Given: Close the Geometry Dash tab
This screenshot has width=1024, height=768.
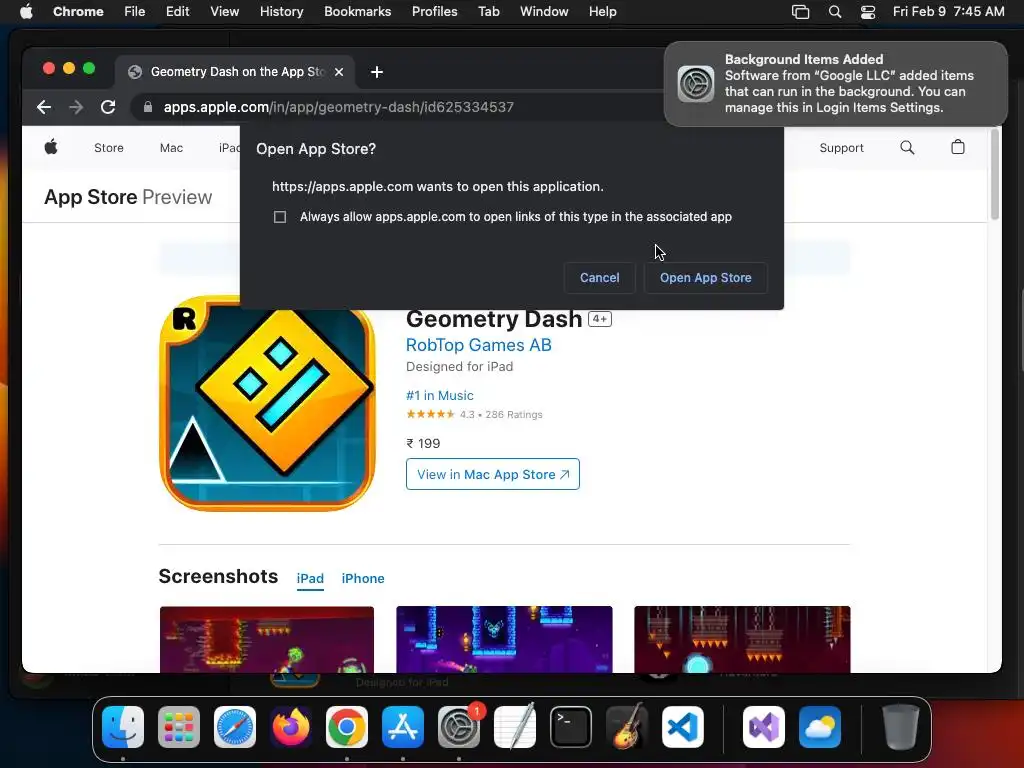Looking at the screenshot, I should click(339, 72).
